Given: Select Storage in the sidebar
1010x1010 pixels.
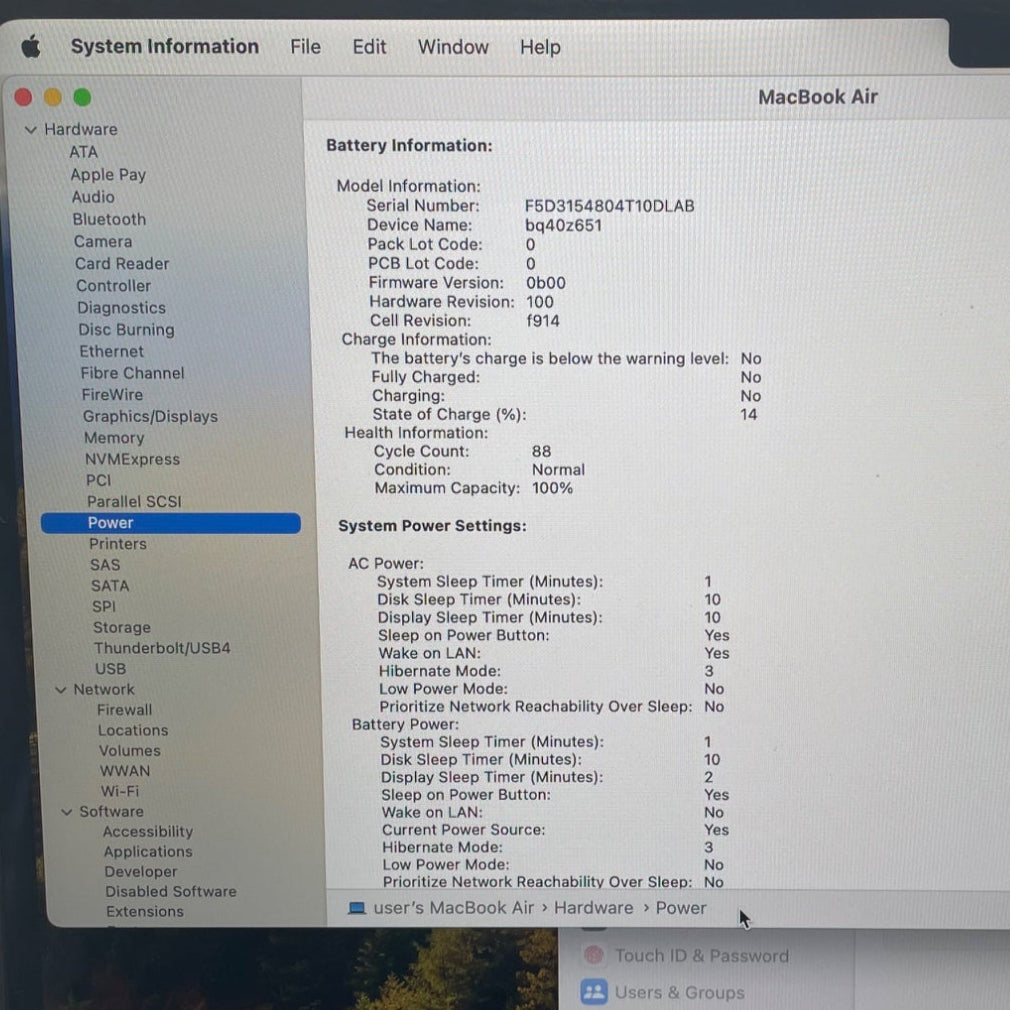Looking at the screenshot, I should coord(122,627).
